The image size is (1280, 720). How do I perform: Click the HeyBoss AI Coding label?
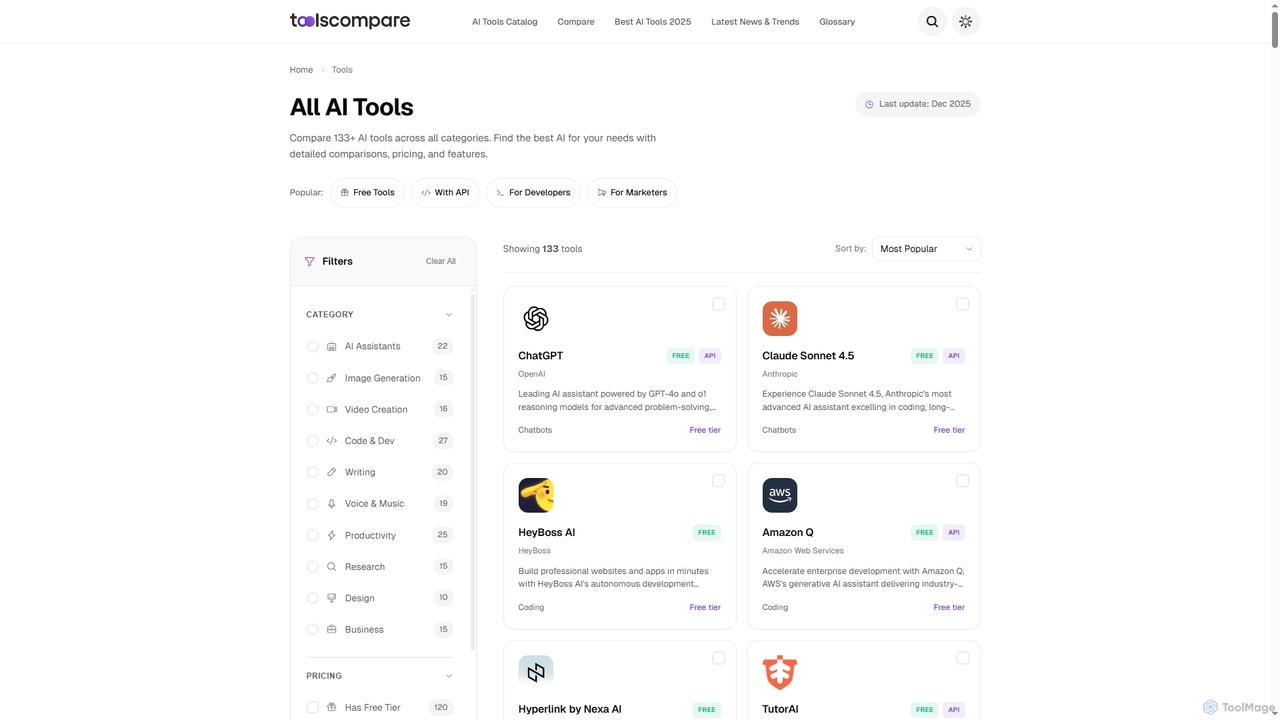coord(531,607)
